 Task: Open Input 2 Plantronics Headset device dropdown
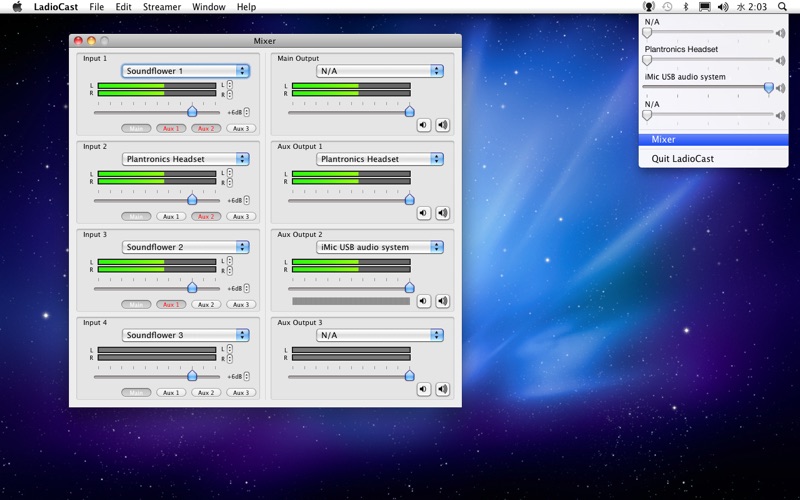186,159
